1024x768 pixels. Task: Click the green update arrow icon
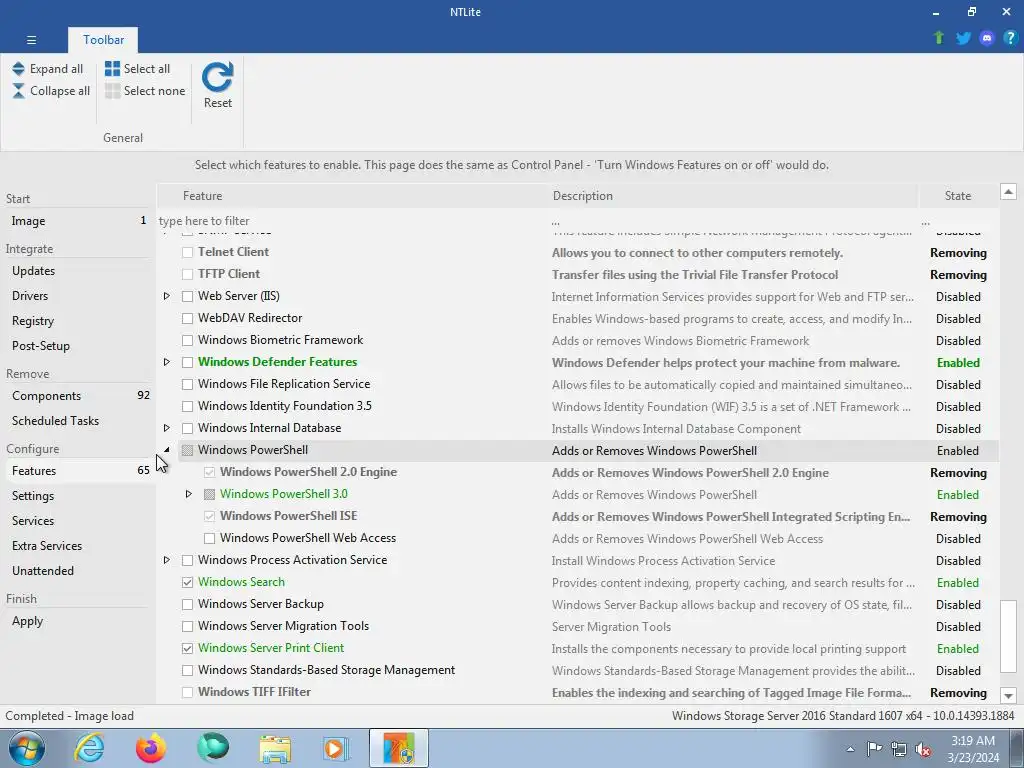tap(939, 38)
